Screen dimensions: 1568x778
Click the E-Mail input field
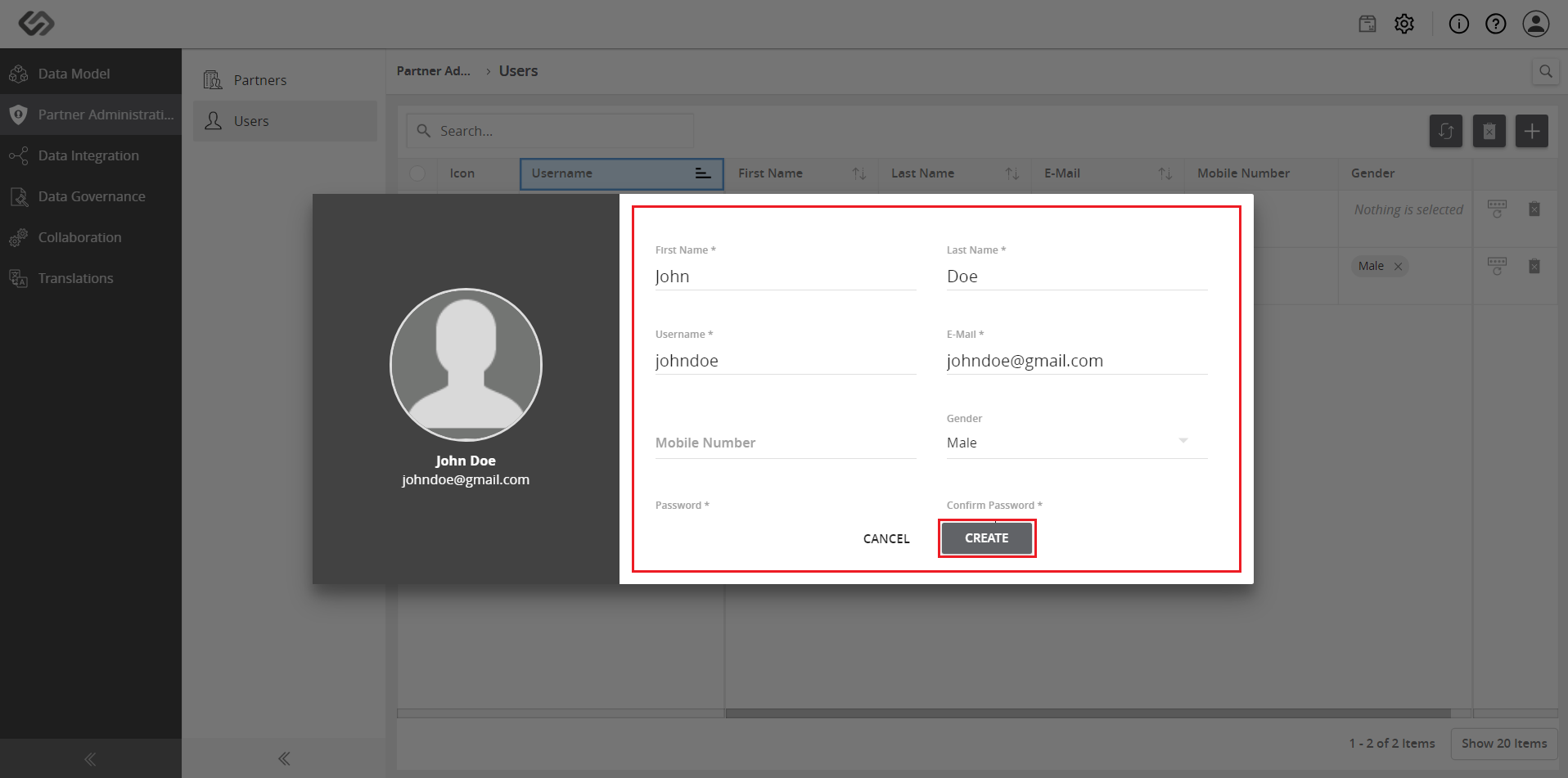coord(1077,361)
